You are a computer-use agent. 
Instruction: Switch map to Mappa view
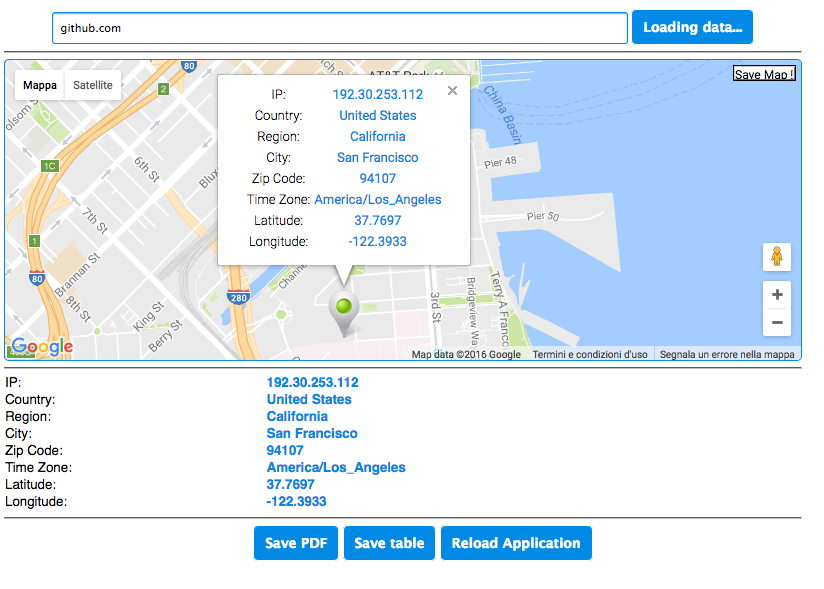pos(40,85)
